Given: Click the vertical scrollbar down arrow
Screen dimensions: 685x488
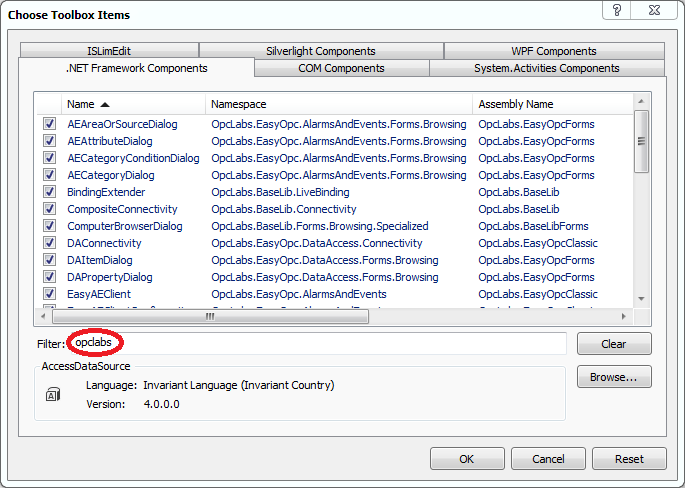Looking at the screenshot, I should point(641,299).
